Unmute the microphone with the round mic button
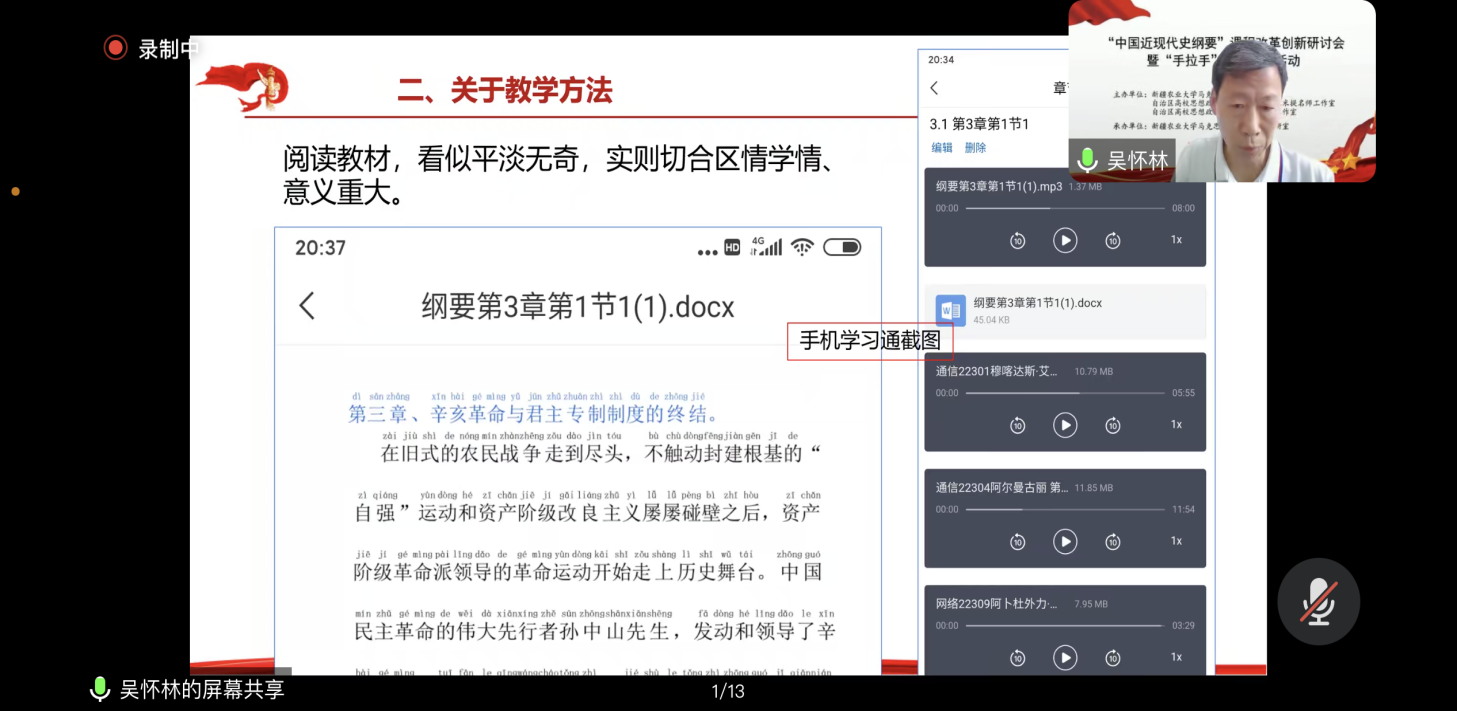The width and height of the screenshot is (1457, 711). click(x=1318, y=601)
